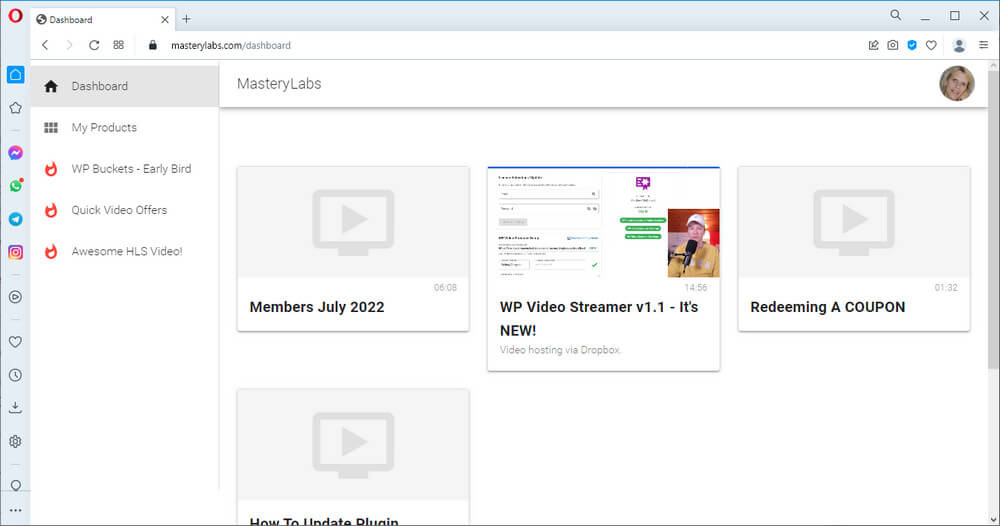Open the How To Update Plugin thumbnail

click(353, 444)
